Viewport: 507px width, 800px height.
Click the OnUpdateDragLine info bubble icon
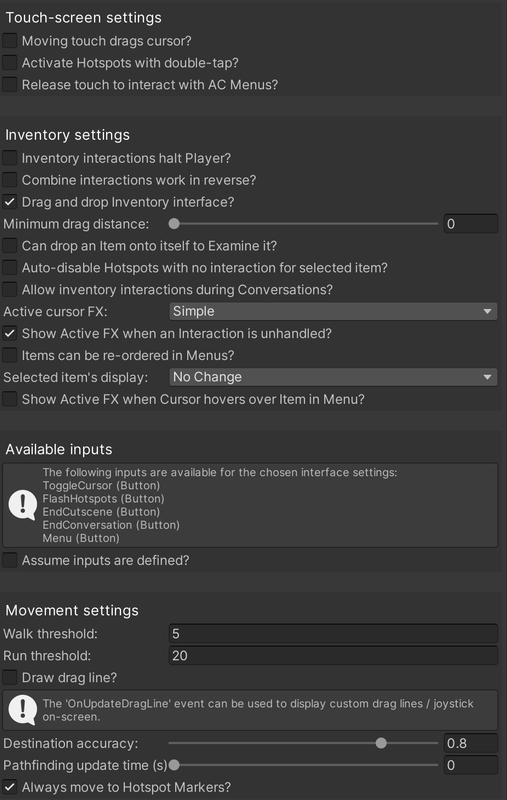tap(23, 710)
